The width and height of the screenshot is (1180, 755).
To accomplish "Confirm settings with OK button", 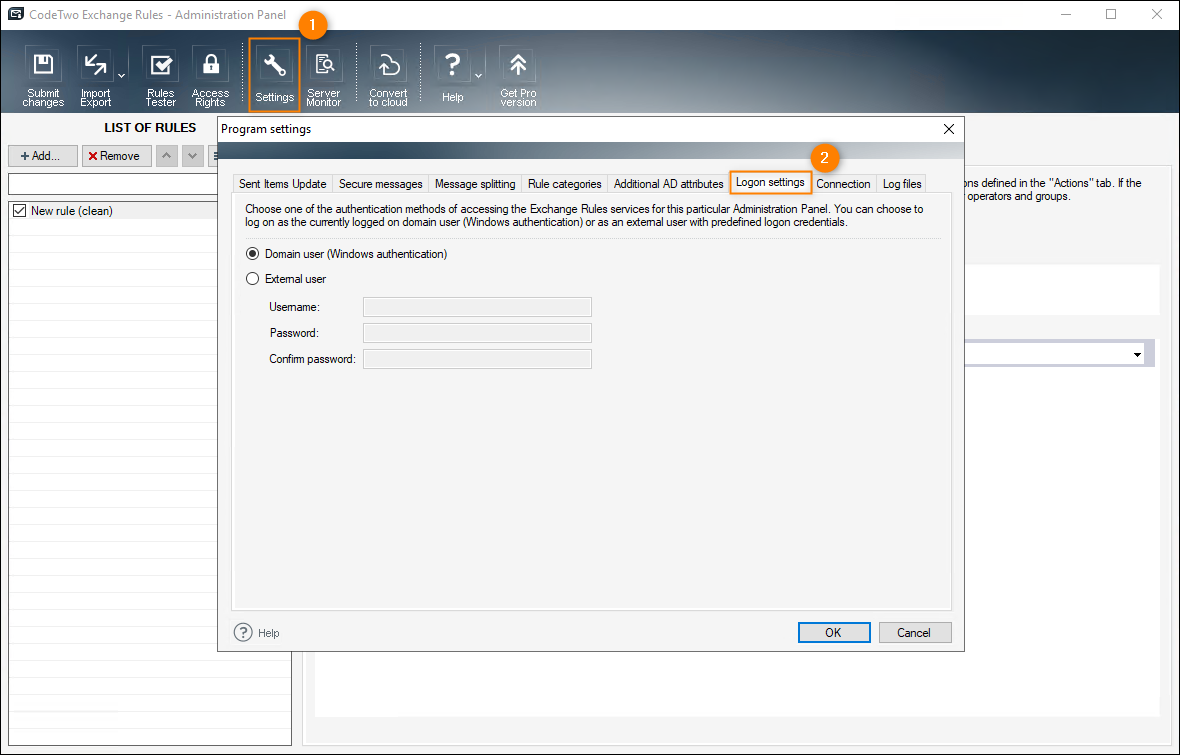I will (x=834, y=632).
